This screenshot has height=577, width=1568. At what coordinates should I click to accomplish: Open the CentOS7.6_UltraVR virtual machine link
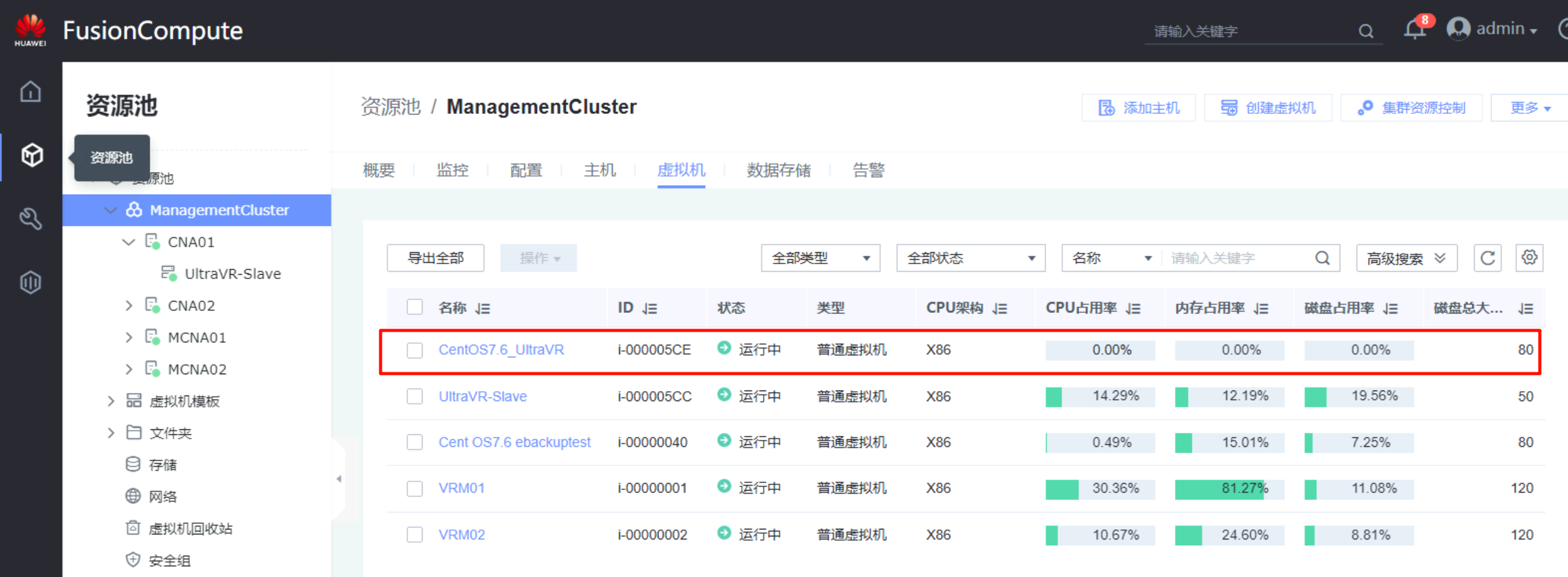pyautogui.click(x=501, y=350)
